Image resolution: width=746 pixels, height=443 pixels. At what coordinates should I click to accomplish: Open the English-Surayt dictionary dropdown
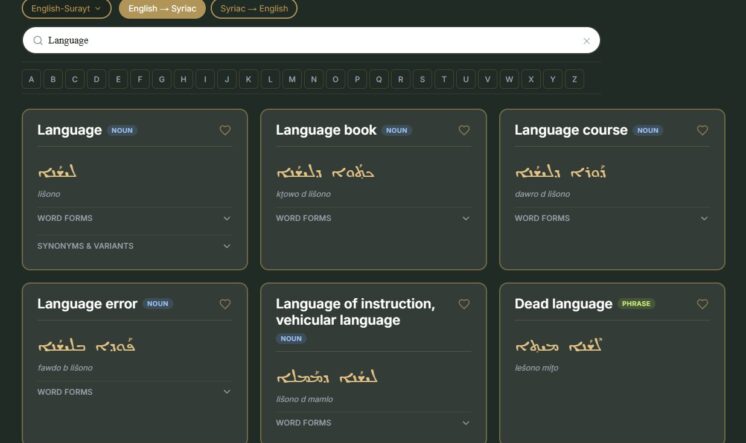click(x=67, y=9)
